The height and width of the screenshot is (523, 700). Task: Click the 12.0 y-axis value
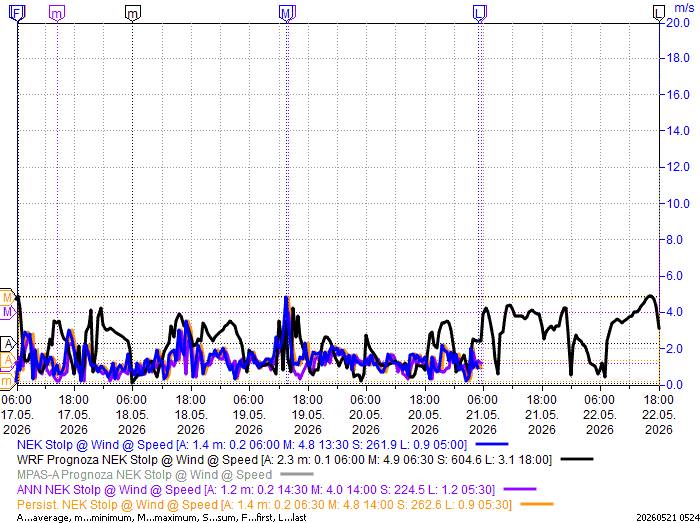(x=678, y=167)
